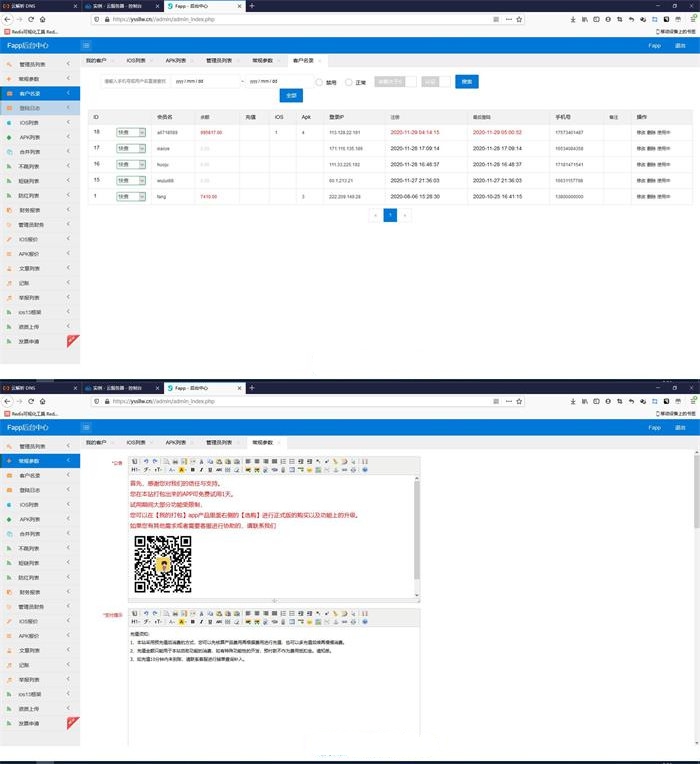Switch to the 我的客户 tab on the 客户名录 page
This screenshot has height=764, width=700.
coord(96,60)
